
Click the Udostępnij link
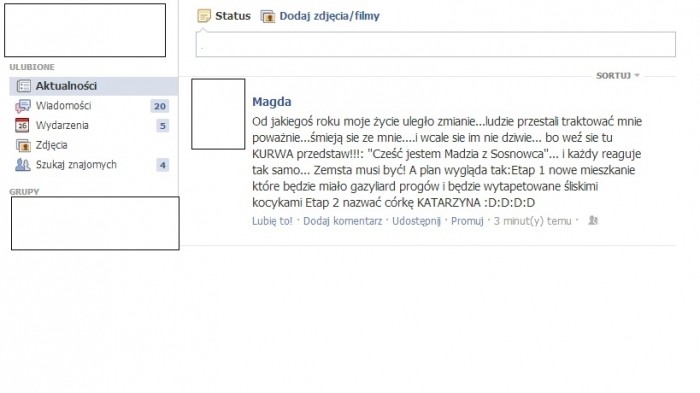(x=416, y=221)
